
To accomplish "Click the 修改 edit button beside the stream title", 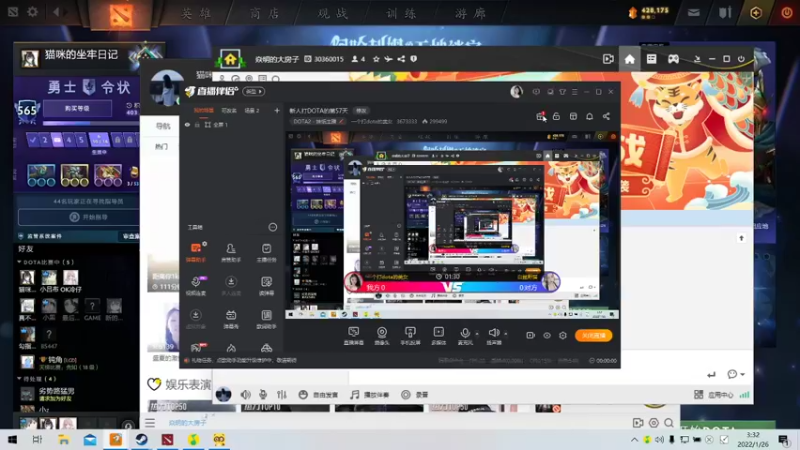I will coord(361,111).
